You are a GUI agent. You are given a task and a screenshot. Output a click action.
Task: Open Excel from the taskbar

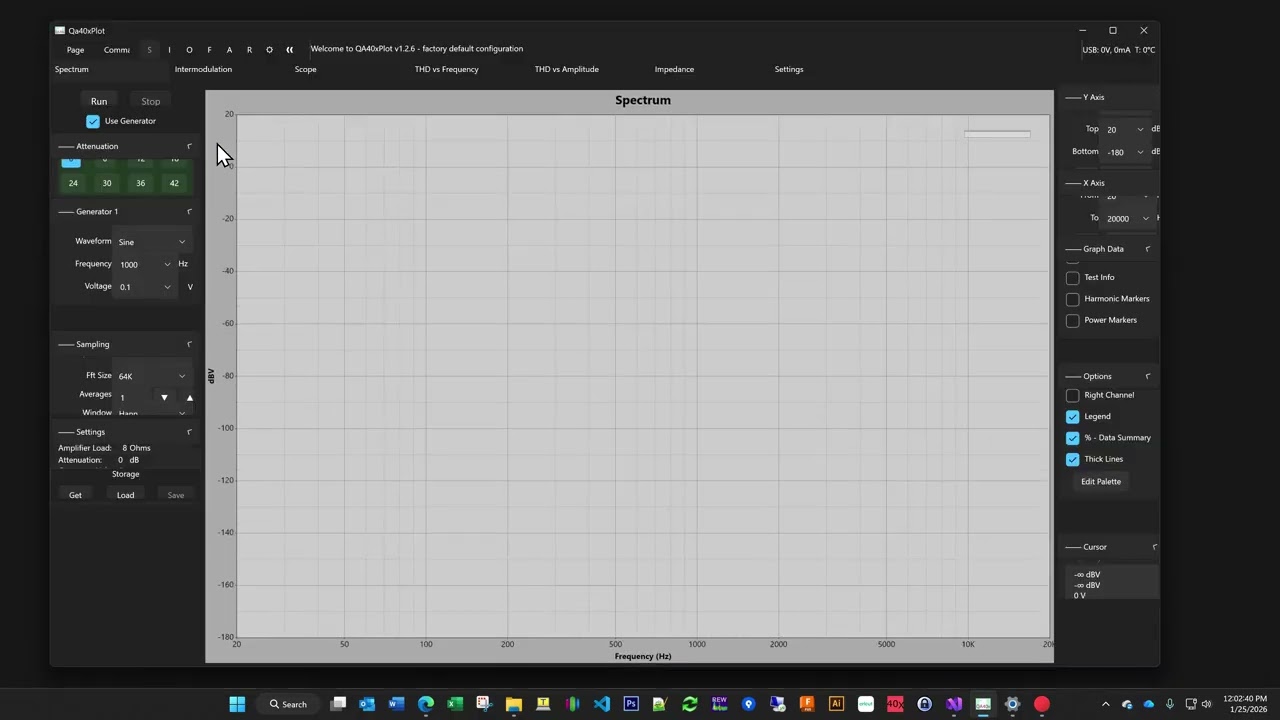[455, 704]
